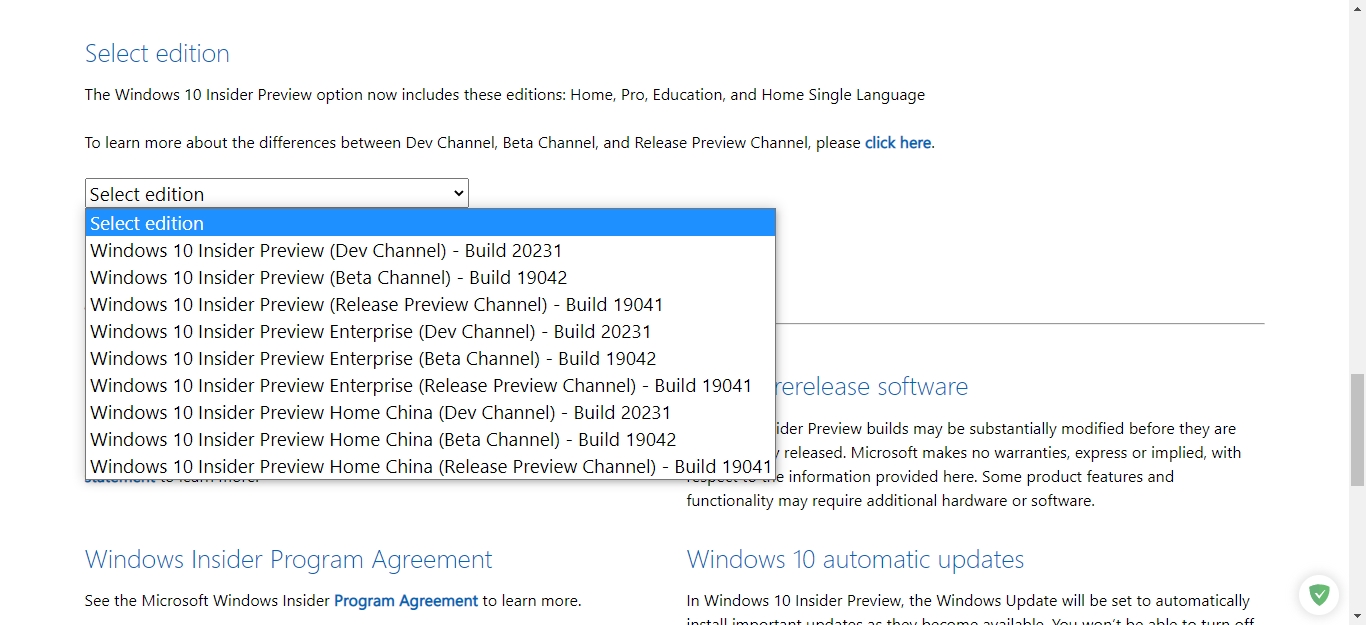The width and height of the screenshot is (1366, 625).
Task: Click the scrollbar down arrow
Action: pyautogui.click(x=1357, y=616)
